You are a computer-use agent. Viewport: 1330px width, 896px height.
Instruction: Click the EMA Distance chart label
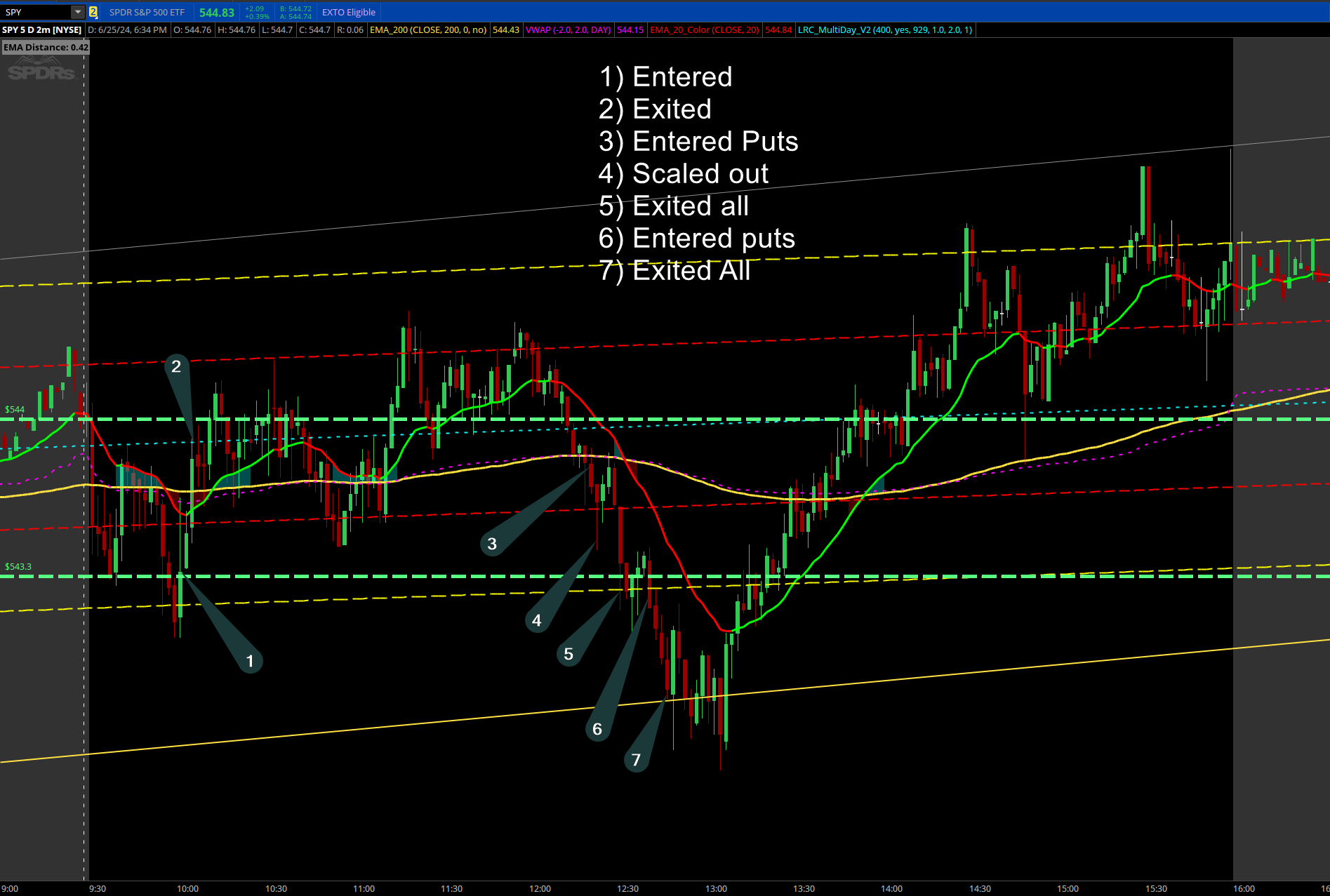[46, 48]
